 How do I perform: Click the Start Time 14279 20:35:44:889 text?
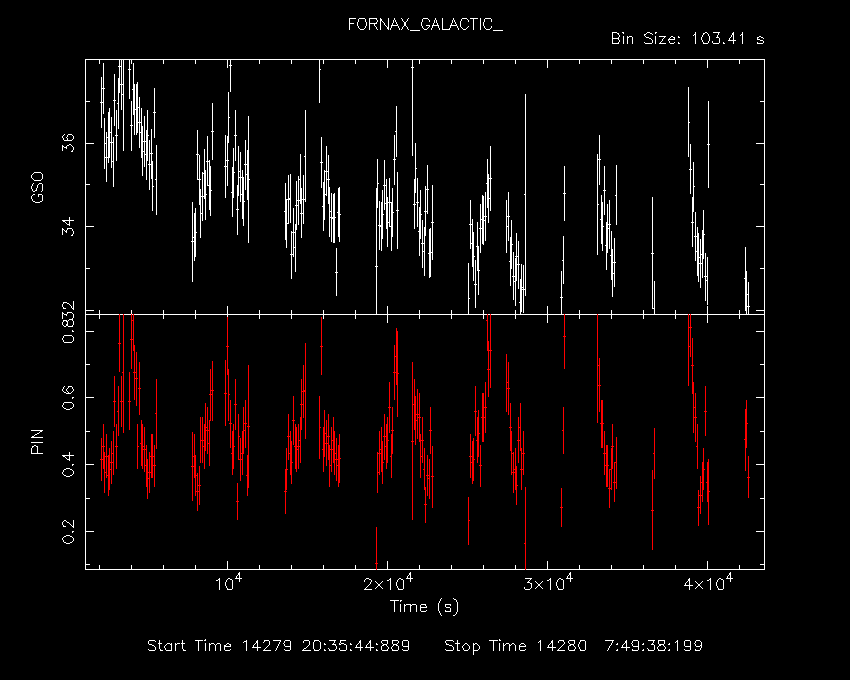pyautogui.click(x=279, y=646)
